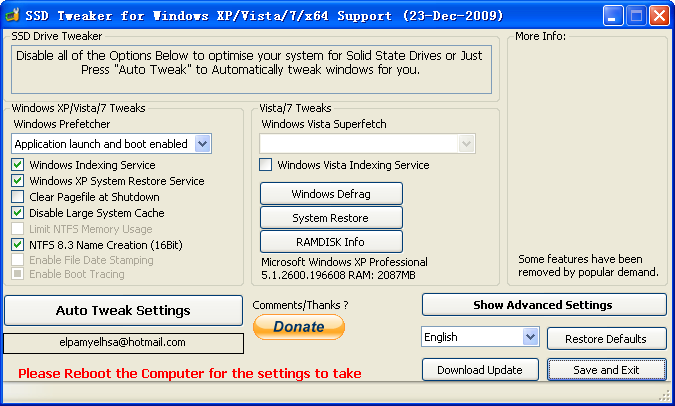Open the Windows Prefetcher dropdown
675x406 pixels.
coord(202,144)
